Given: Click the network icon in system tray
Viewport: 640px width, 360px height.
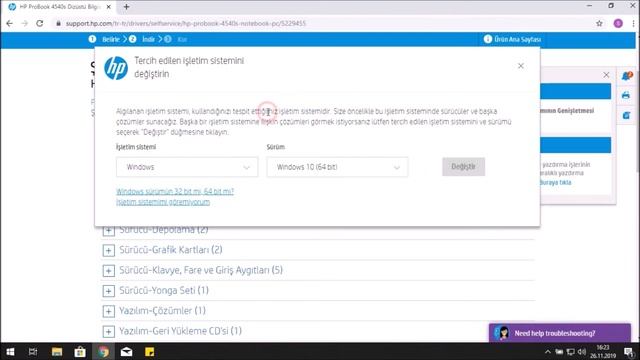Looking at the screenshot, I should (x=571, y=352).
